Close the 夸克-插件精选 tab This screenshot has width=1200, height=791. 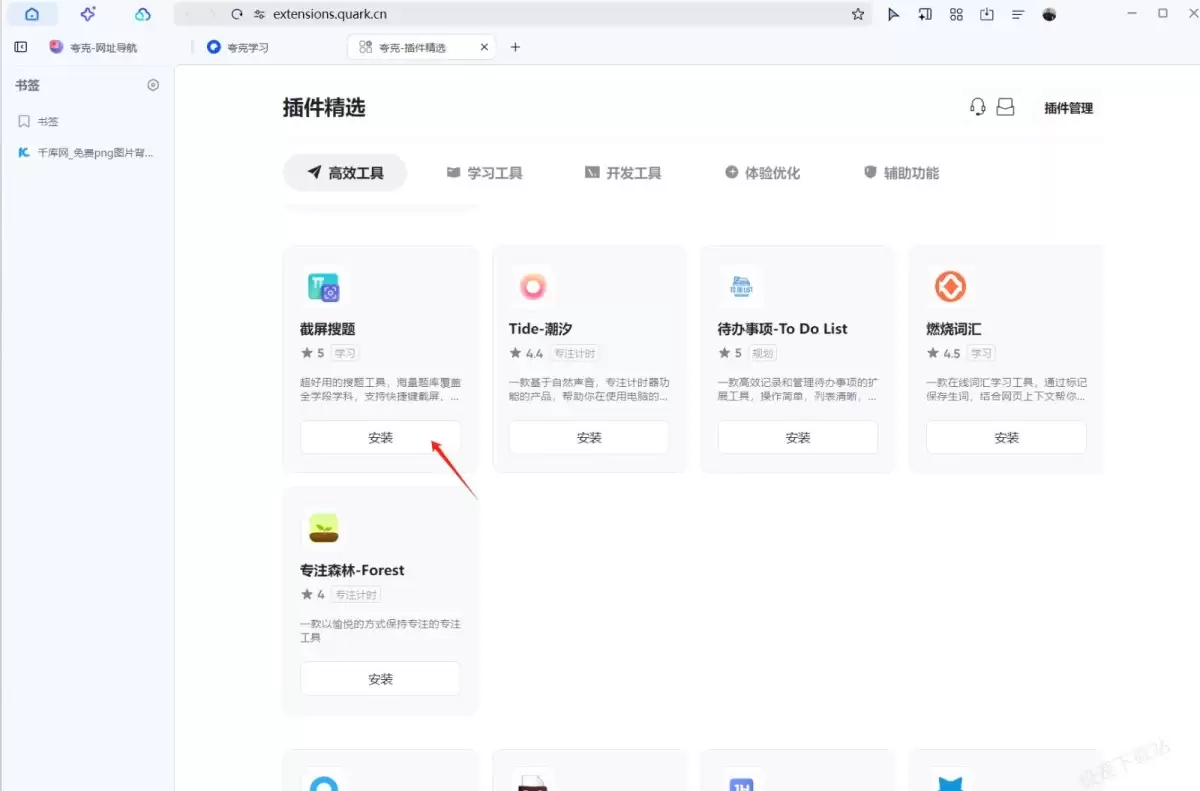tap(484, 46)
